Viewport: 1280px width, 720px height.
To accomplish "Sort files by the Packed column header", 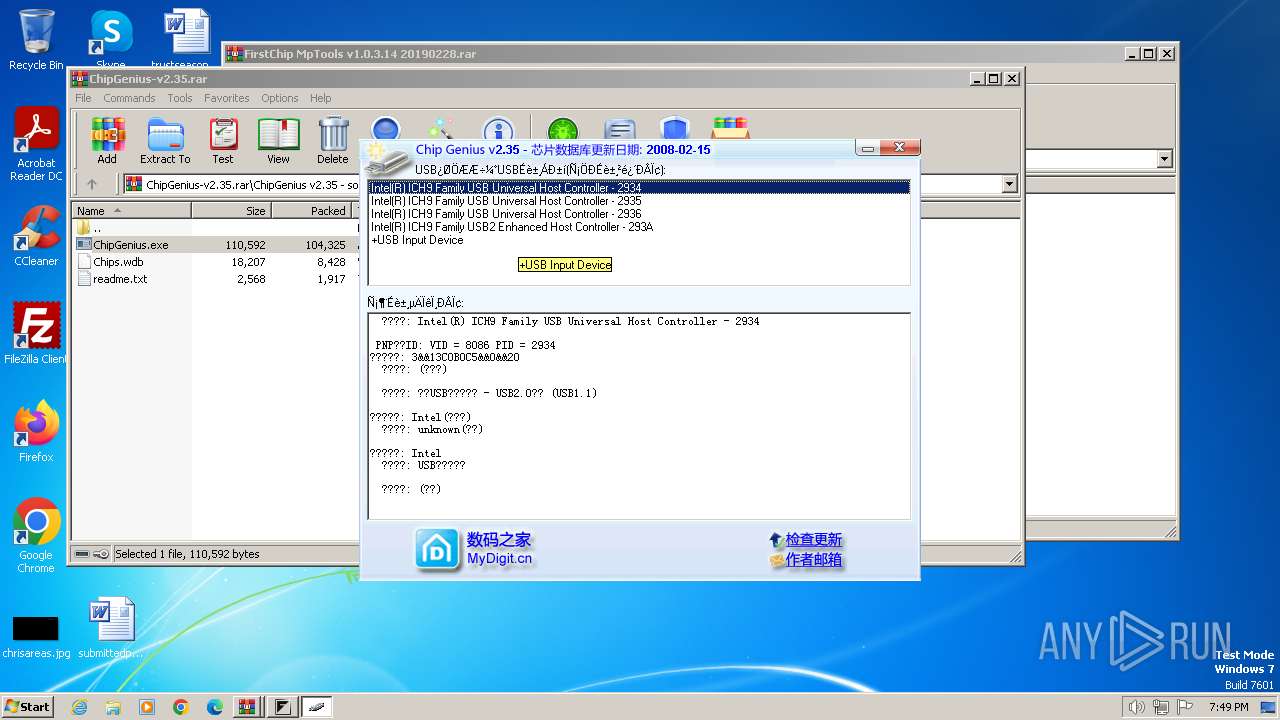I will [311, 211].
